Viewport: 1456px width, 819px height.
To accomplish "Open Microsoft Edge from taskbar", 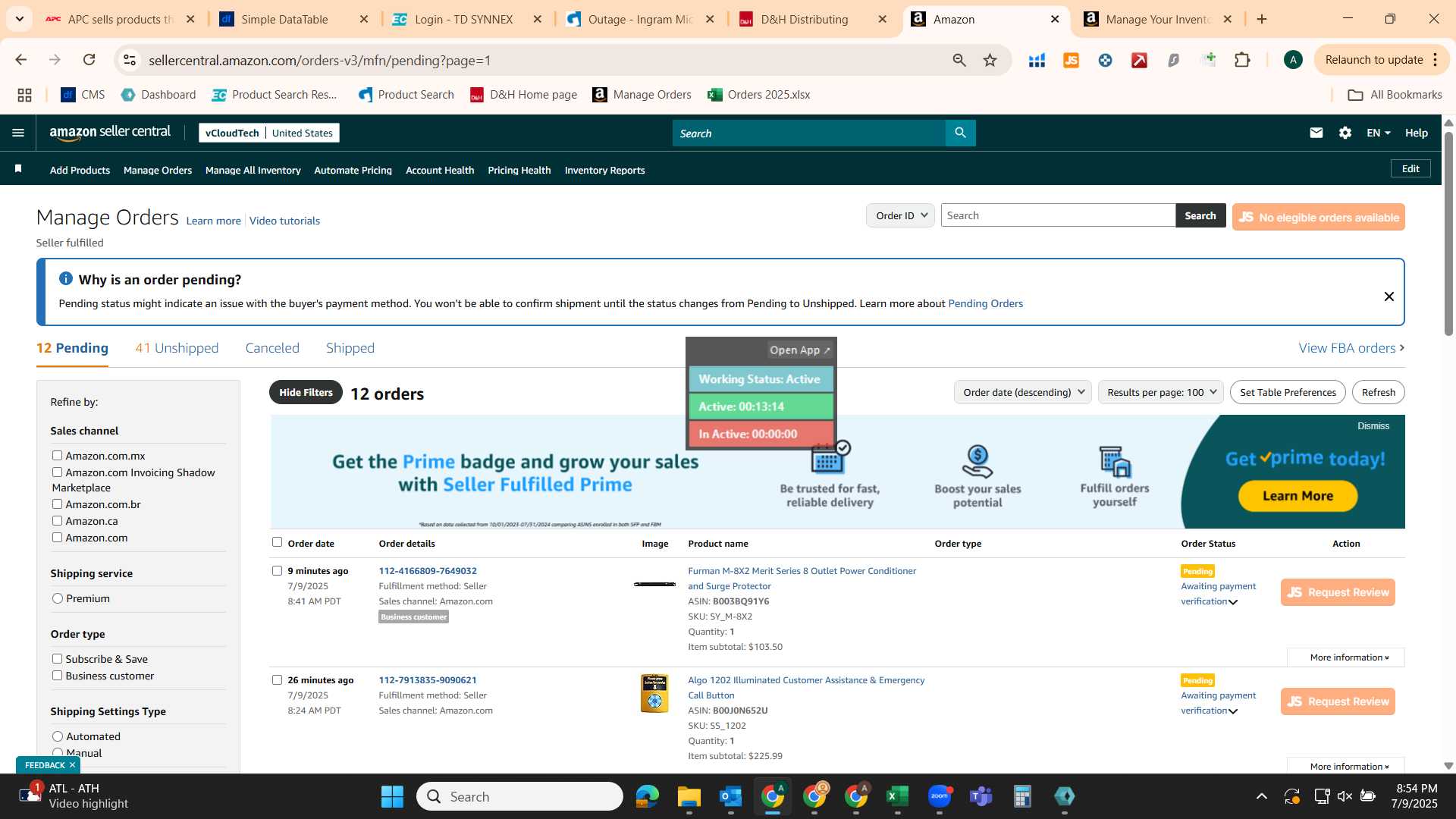I will (647, 796).
